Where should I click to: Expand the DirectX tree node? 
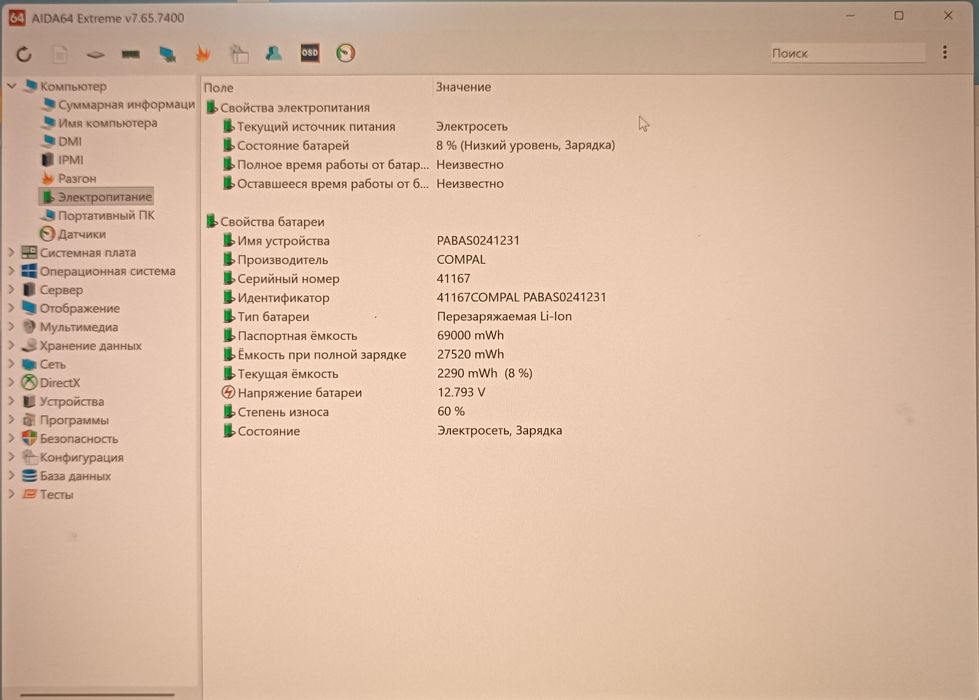coord(11,382)
